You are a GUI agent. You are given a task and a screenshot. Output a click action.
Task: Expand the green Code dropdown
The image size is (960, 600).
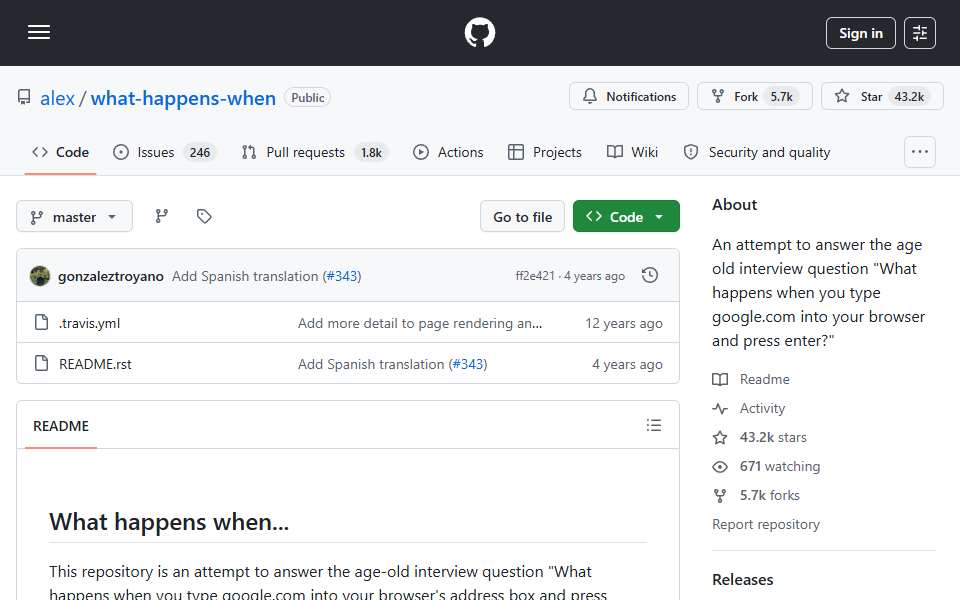coord(626,217)
